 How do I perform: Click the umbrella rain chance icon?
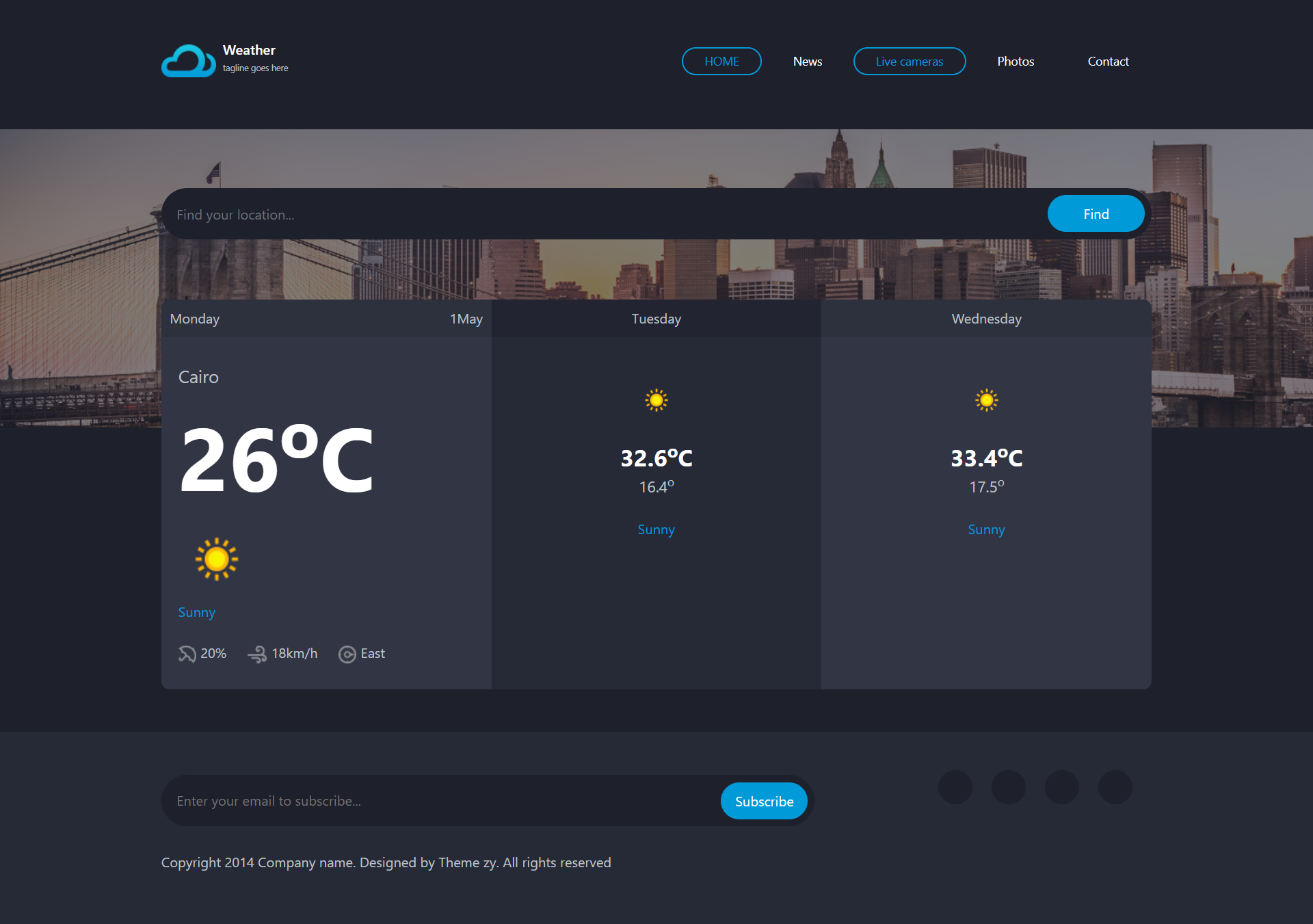(187, 654)
